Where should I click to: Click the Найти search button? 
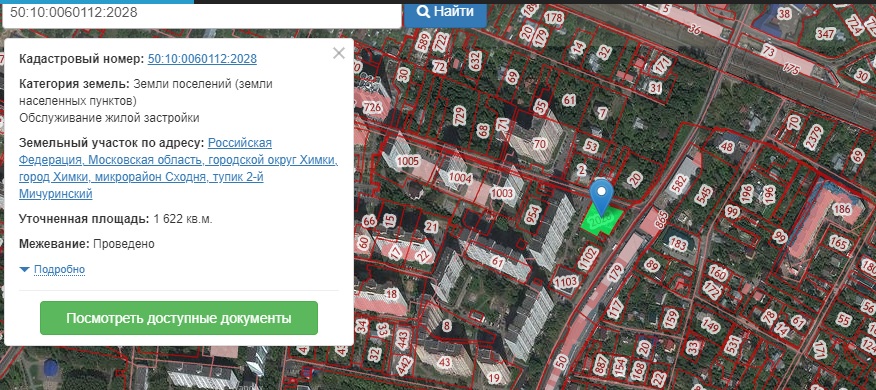pos(445,12)
